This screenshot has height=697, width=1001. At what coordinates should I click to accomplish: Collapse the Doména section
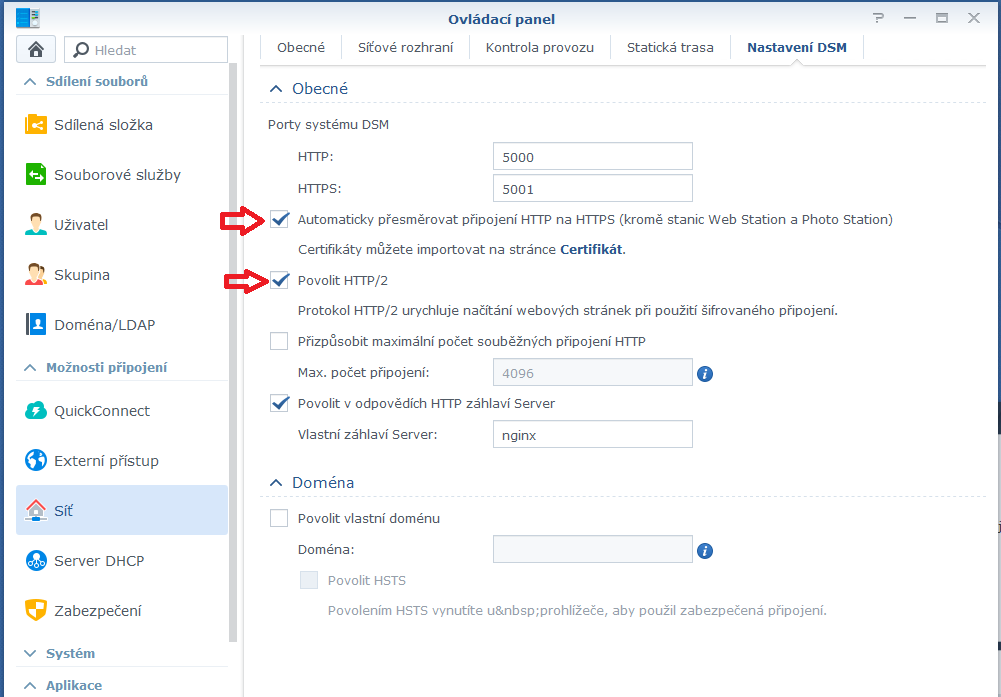pos(276,483)
